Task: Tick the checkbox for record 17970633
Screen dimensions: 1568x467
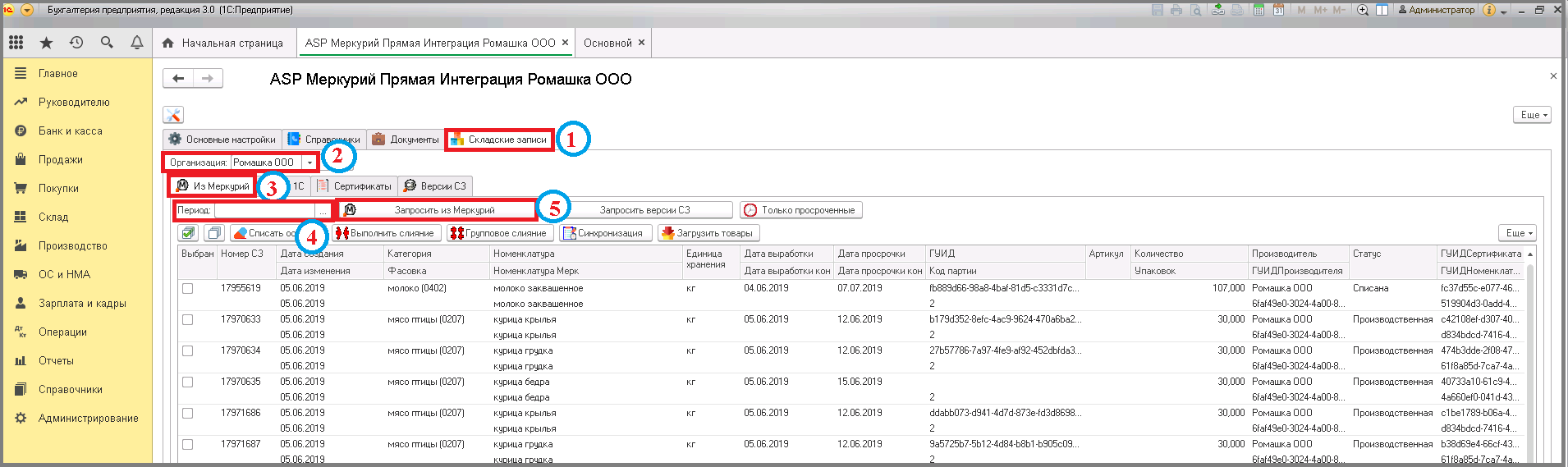Action: click(188, 319)
